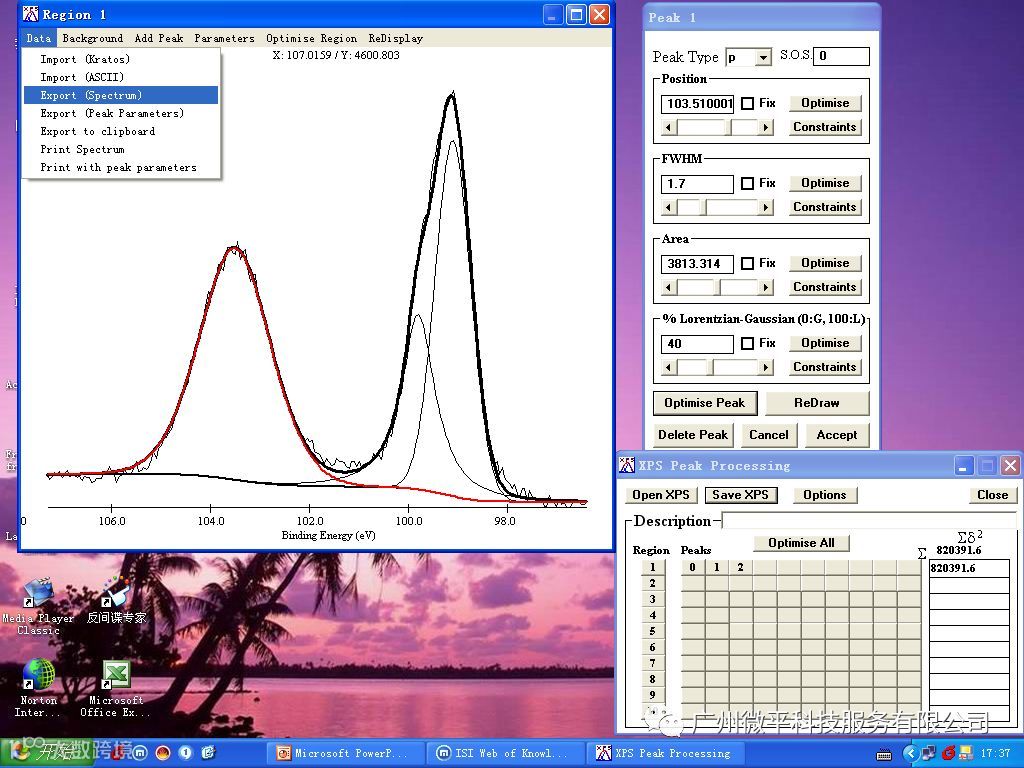Image resolution: width=1024 pixels, height=768 pixels.
Task: Open the Background menu
Action: (x=92, y=38)
